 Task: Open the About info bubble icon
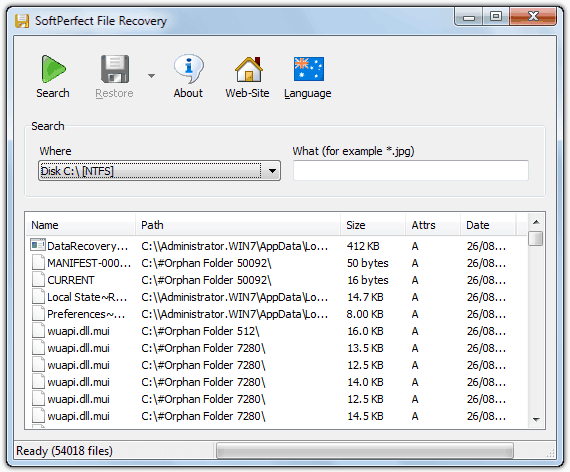click(188, 69)
